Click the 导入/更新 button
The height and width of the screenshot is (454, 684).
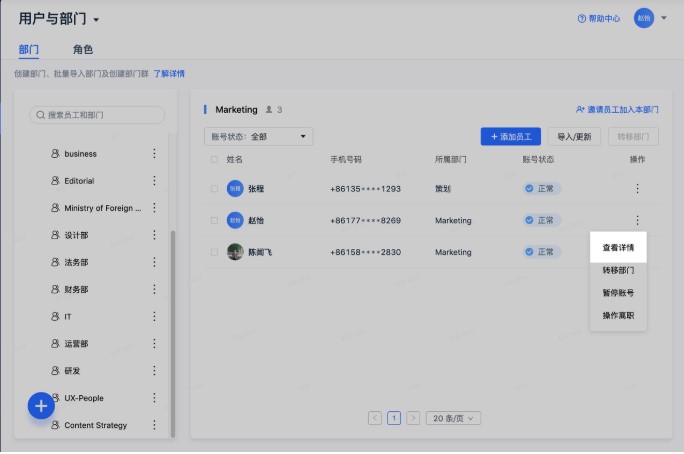point(574,137)
